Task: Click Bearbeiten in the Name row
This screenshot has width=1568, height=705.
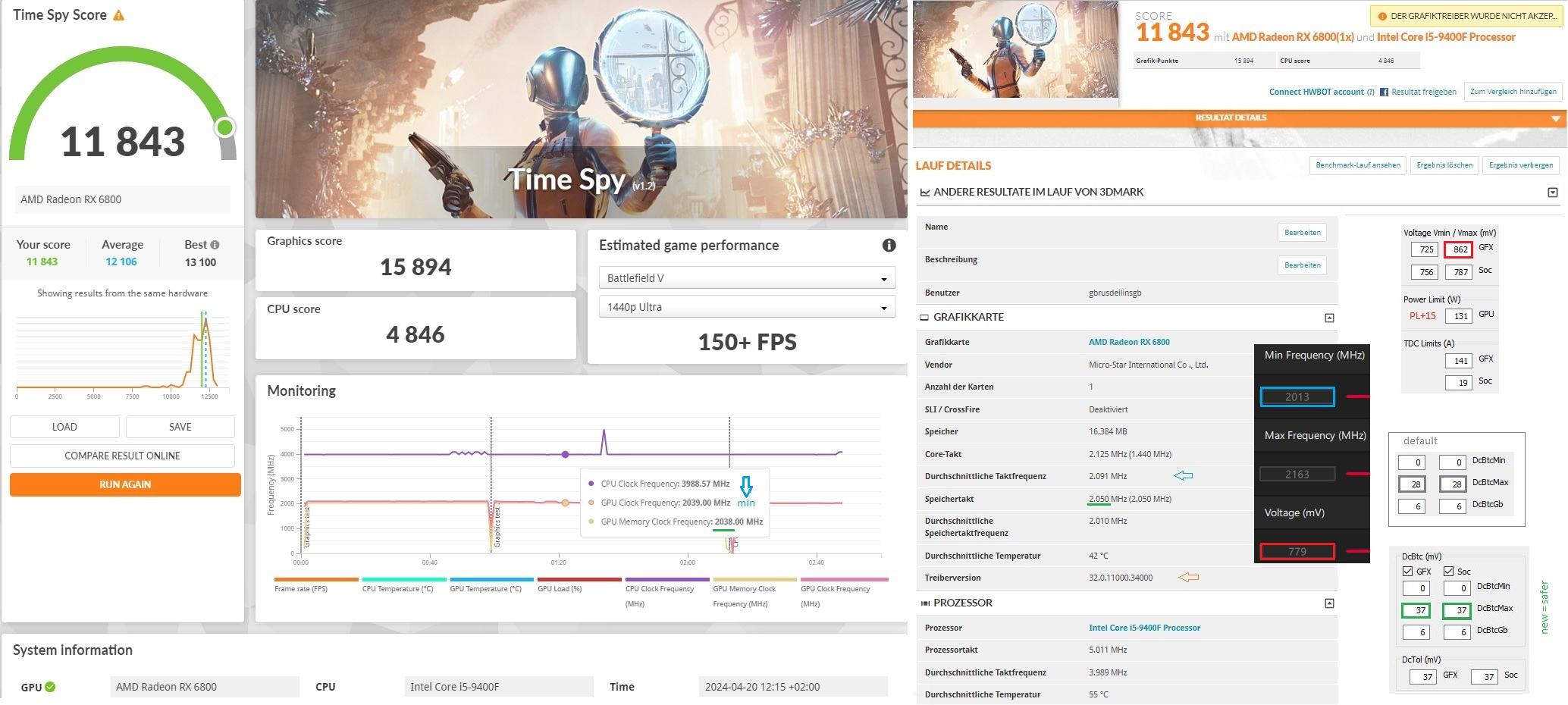Action: (1302, 233)
